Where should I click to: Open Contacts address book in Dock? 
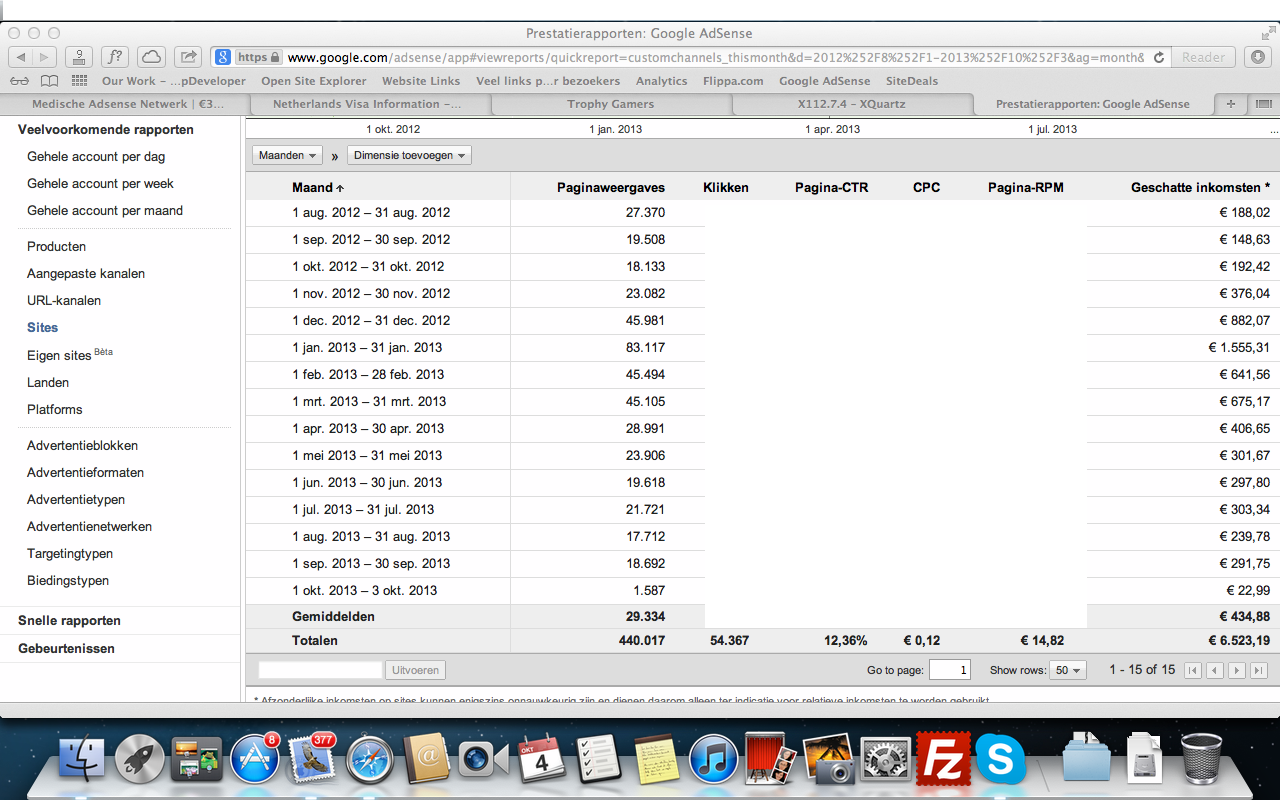click(429, 760)
